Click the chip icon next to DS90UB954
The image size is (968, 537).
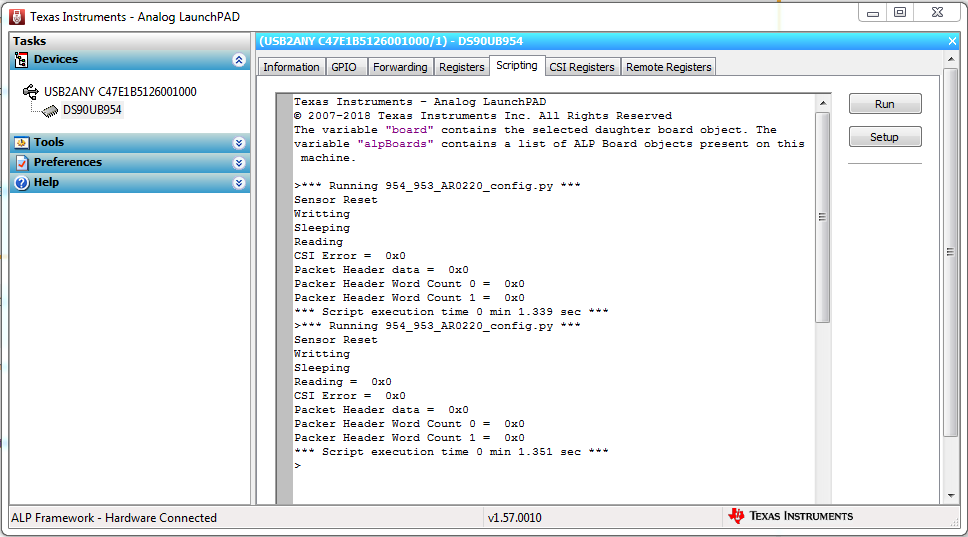tap(49, 110)
